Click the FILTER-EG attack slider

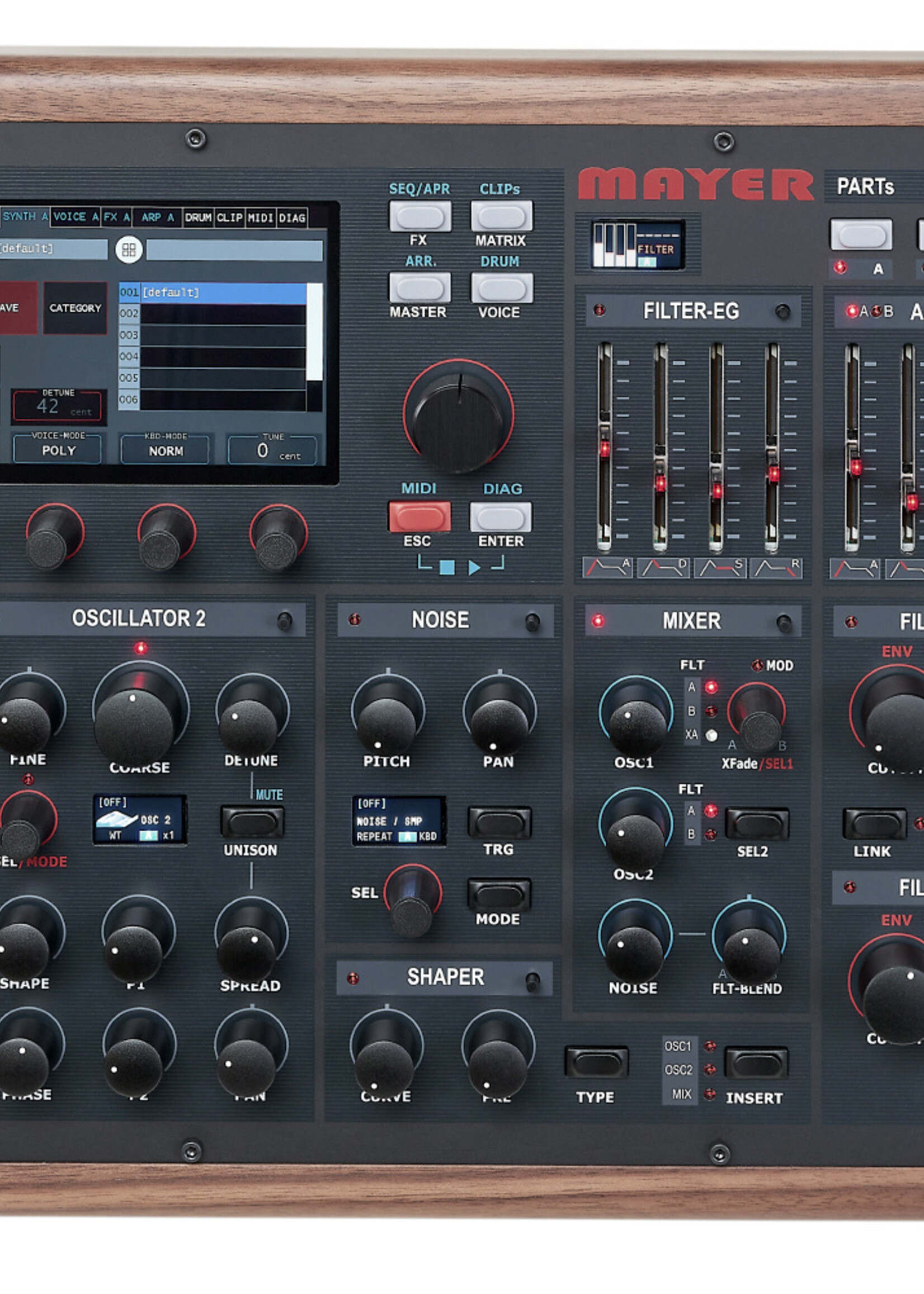click(x=604, y=447)
